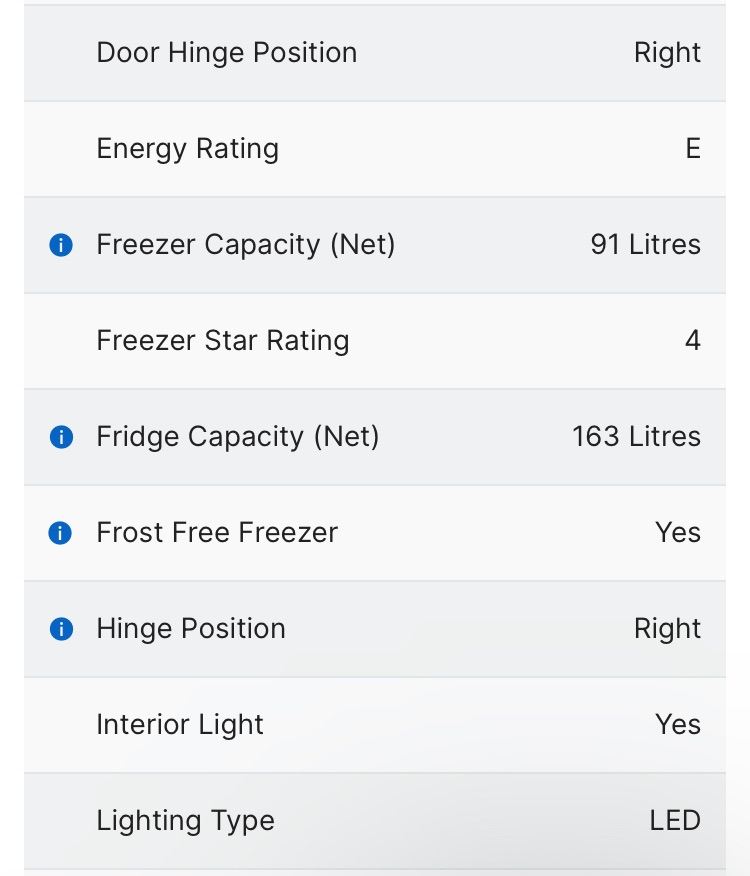This screenshot has width=750, height=876.
Task: Select the Lighting Type label
Action: 185,821
